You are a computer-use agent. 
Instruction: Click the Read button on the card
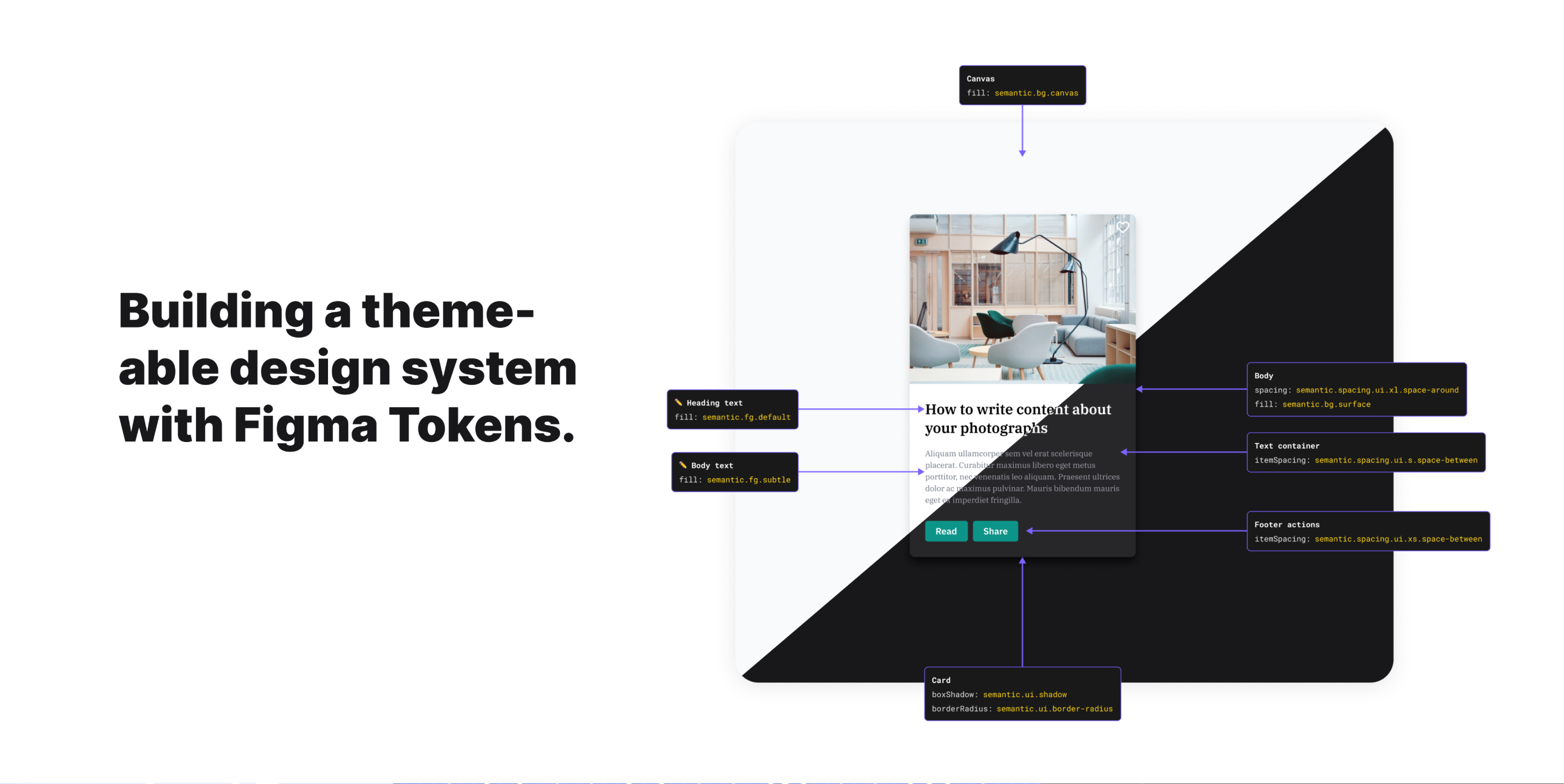(x=946, y=531)
